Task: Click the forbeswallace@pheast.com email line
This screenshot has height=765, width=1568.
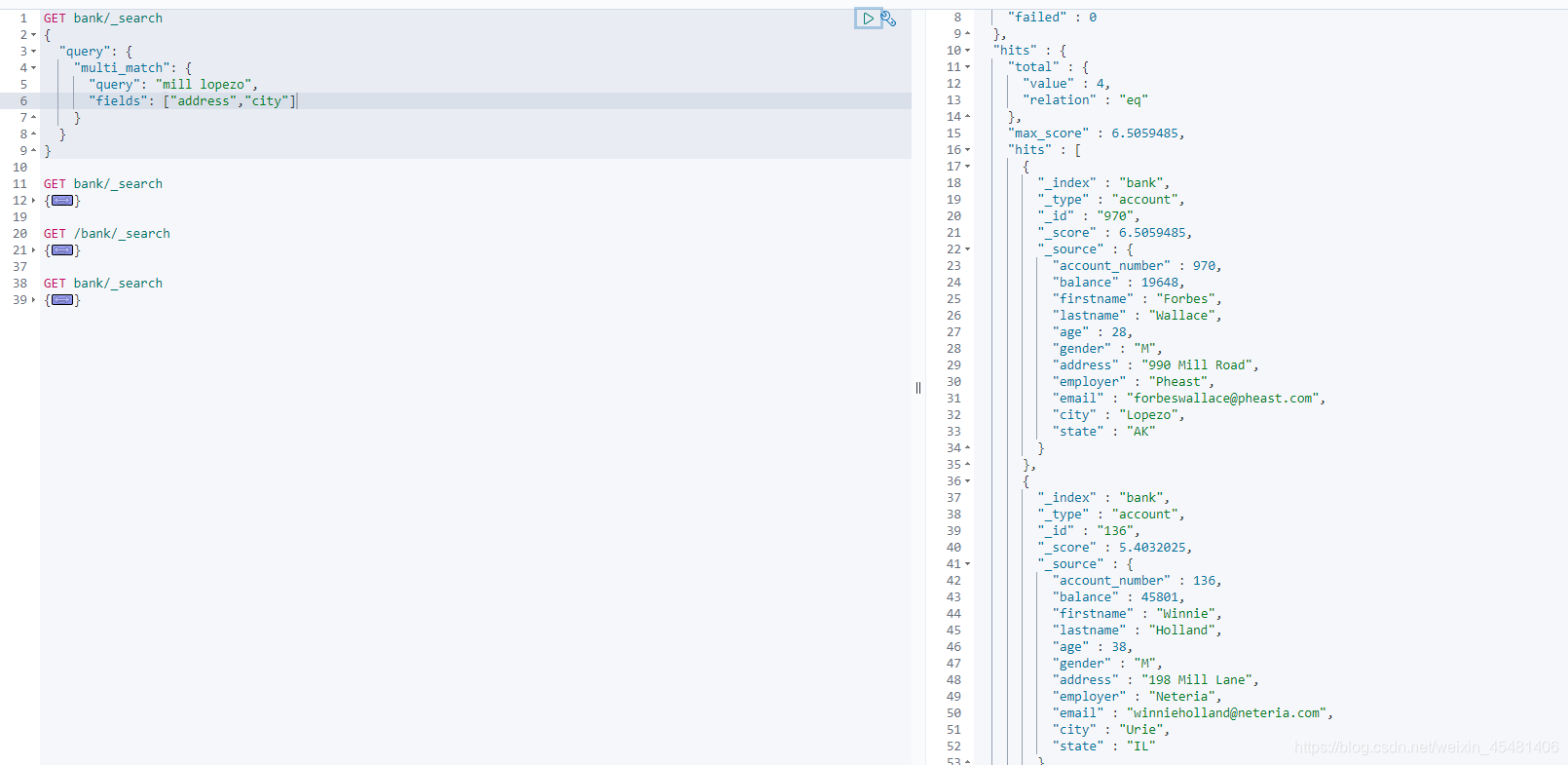Action: click(x=1188, y=399)
